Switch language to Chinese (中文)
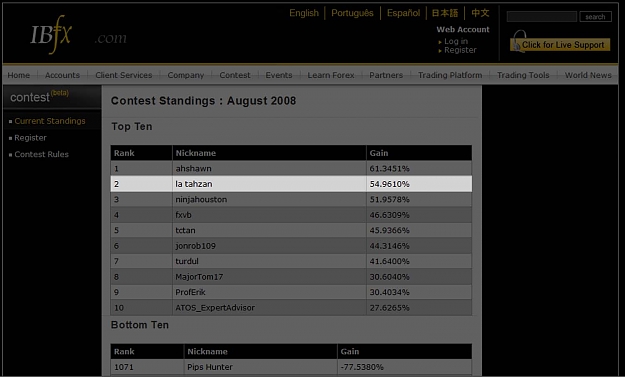Screen dimensions: 625x377 click(480, 13)
